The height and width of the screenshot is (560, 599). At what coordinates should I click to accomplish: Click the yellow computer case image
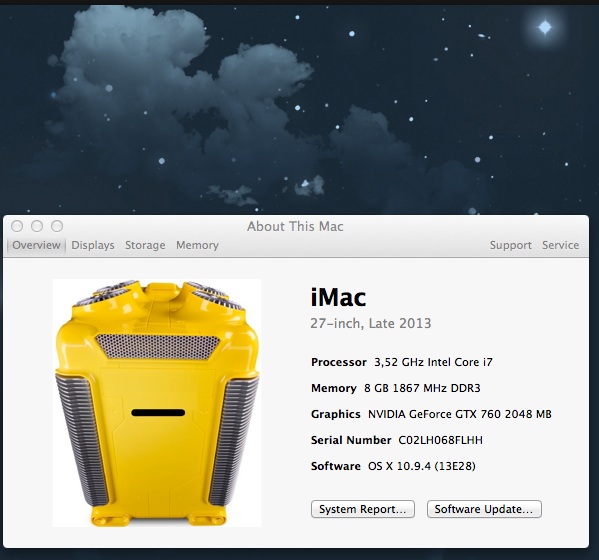click(157, 403)
